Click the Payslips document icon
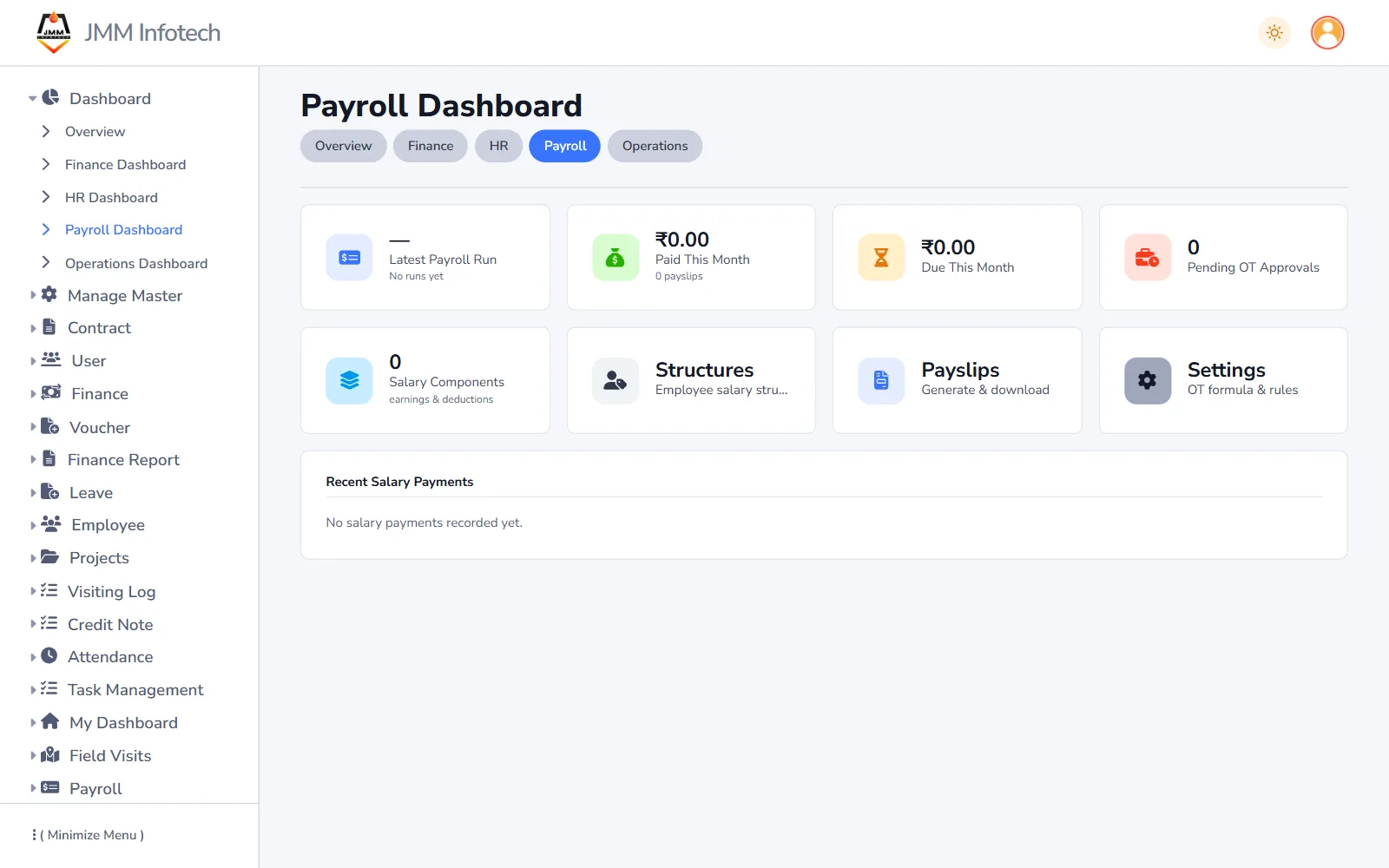The height and width of the screenshot is (868, 1389). click(881, 380)
